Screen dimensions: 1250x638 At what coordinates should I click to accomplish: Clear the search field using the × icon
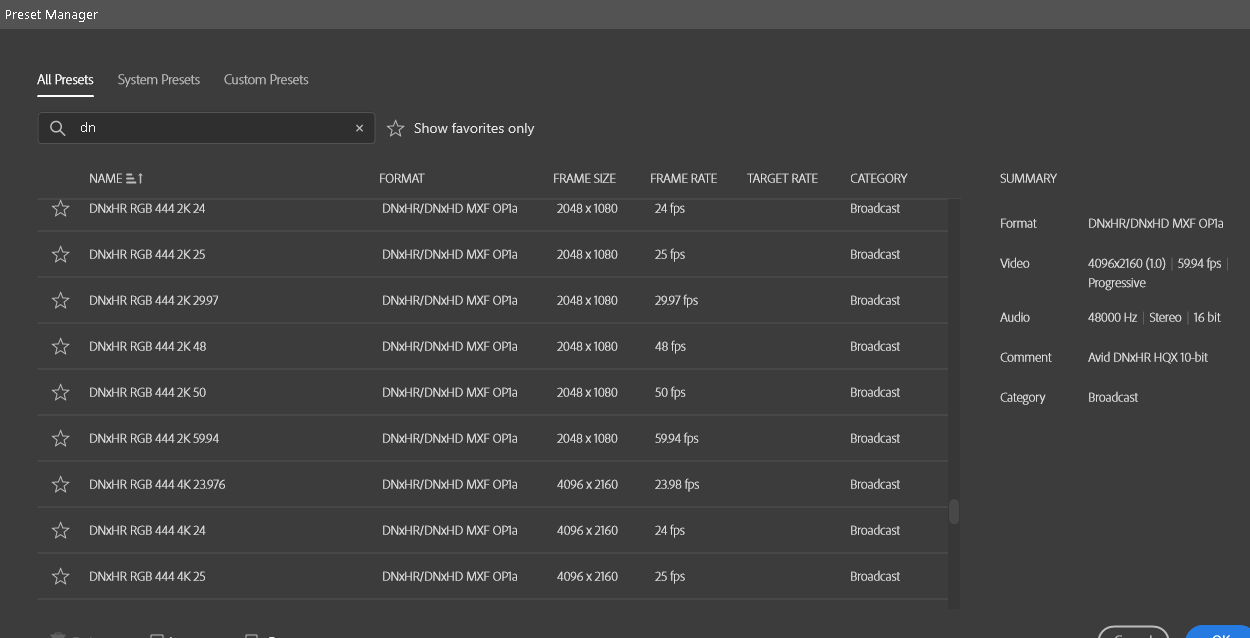click(x=359, y=128)
